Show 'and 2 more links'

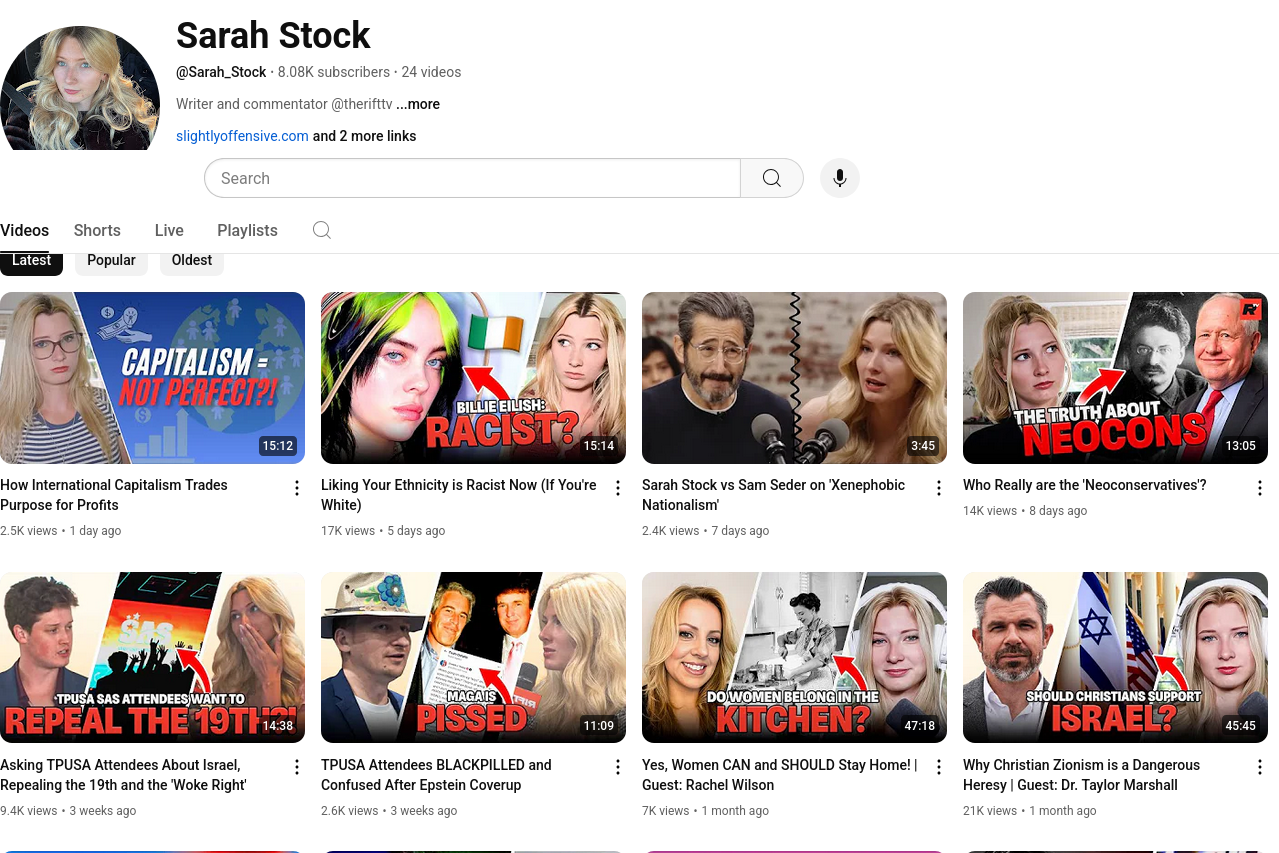pos(365,136)
